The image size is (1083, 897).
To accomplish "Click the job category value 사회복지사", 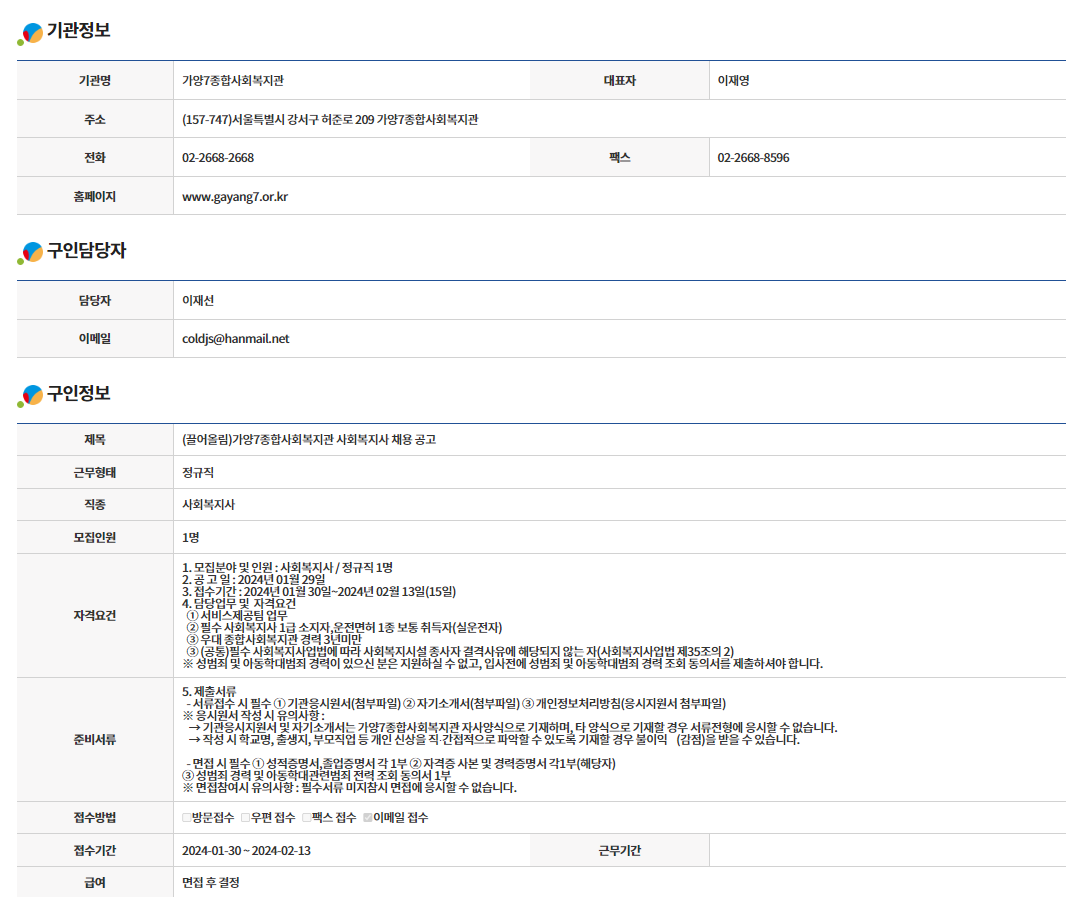I will [x=208, y=505].
